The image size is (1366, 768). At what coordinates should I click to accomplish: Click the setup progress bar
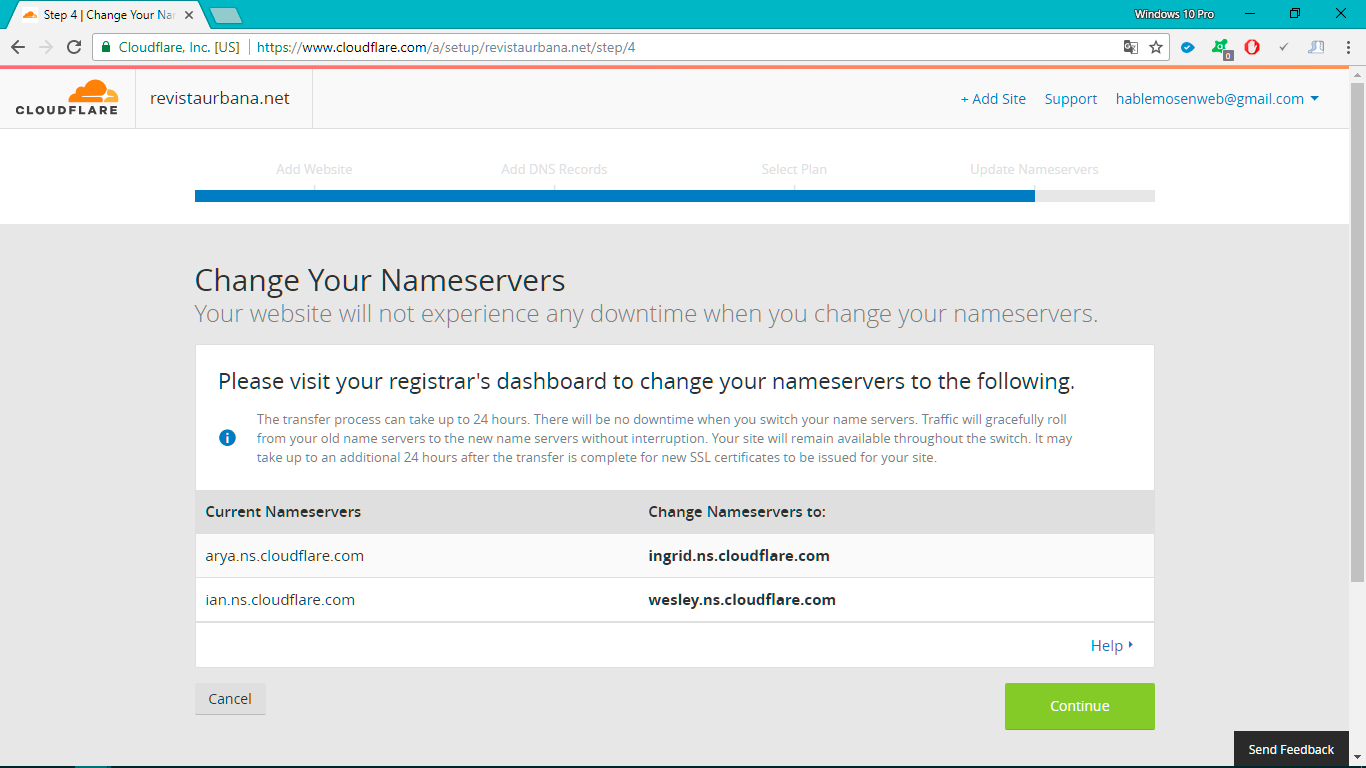coord(675,196)
